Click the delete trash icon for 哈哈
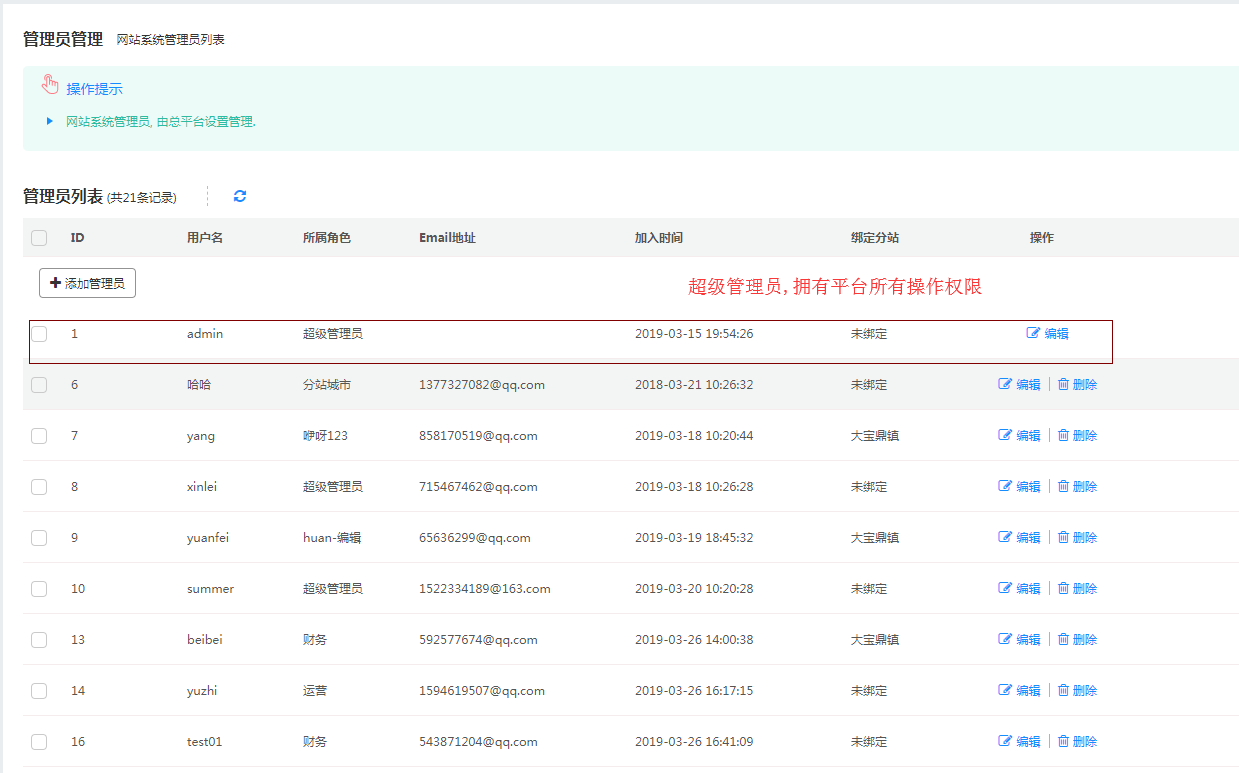This screenshot has width=1239, height=773. (1063, 385)
